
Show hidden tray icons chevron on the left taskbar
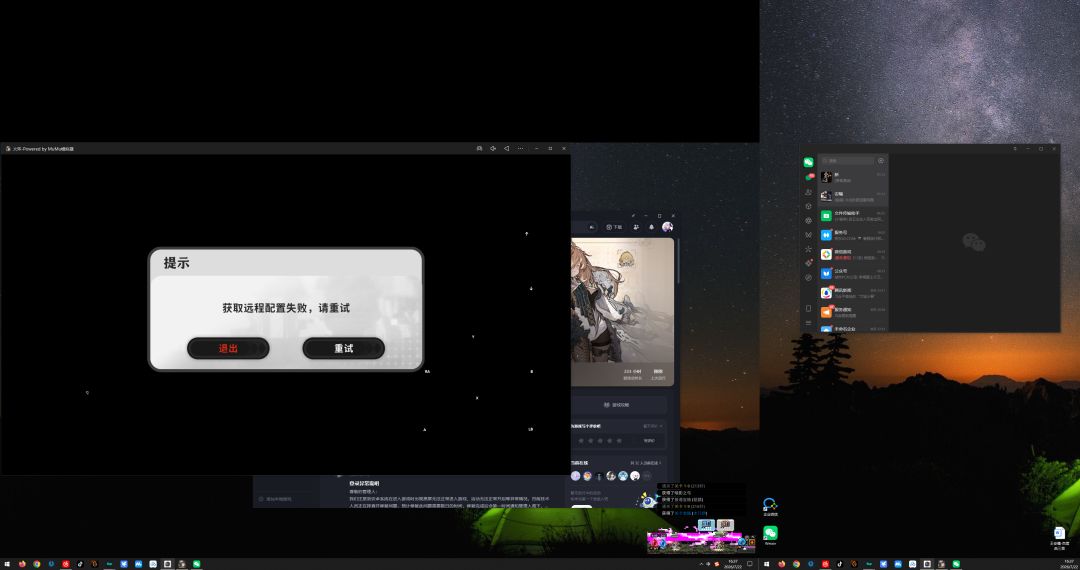coord(702,564)
